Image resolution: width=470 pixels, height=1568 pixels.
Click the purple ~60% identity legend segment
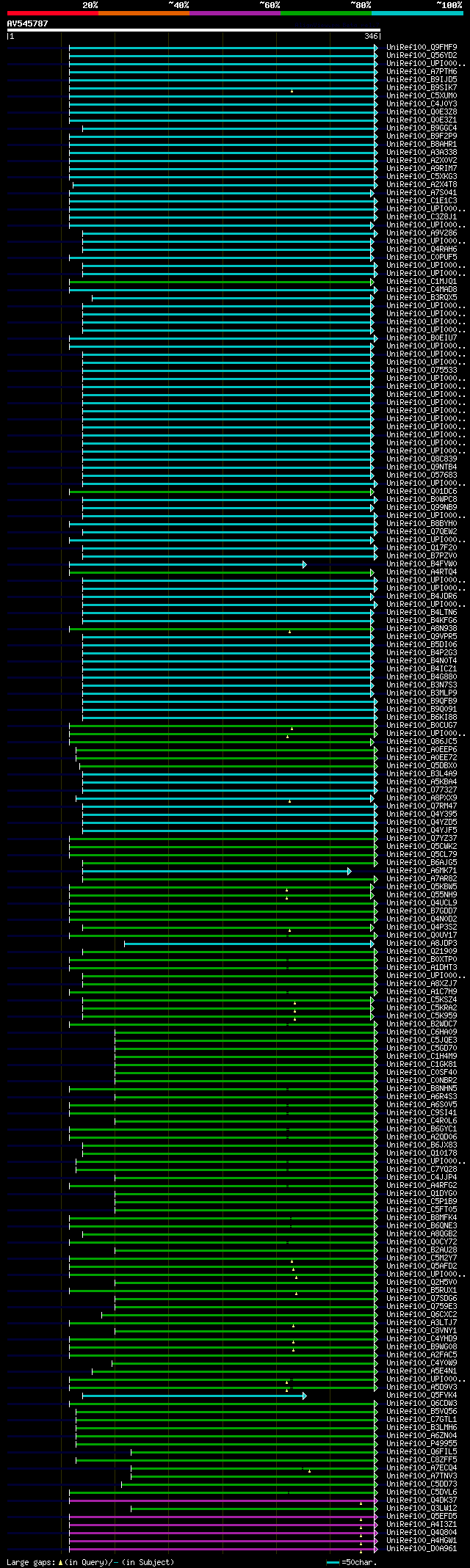tap(234, 12)
